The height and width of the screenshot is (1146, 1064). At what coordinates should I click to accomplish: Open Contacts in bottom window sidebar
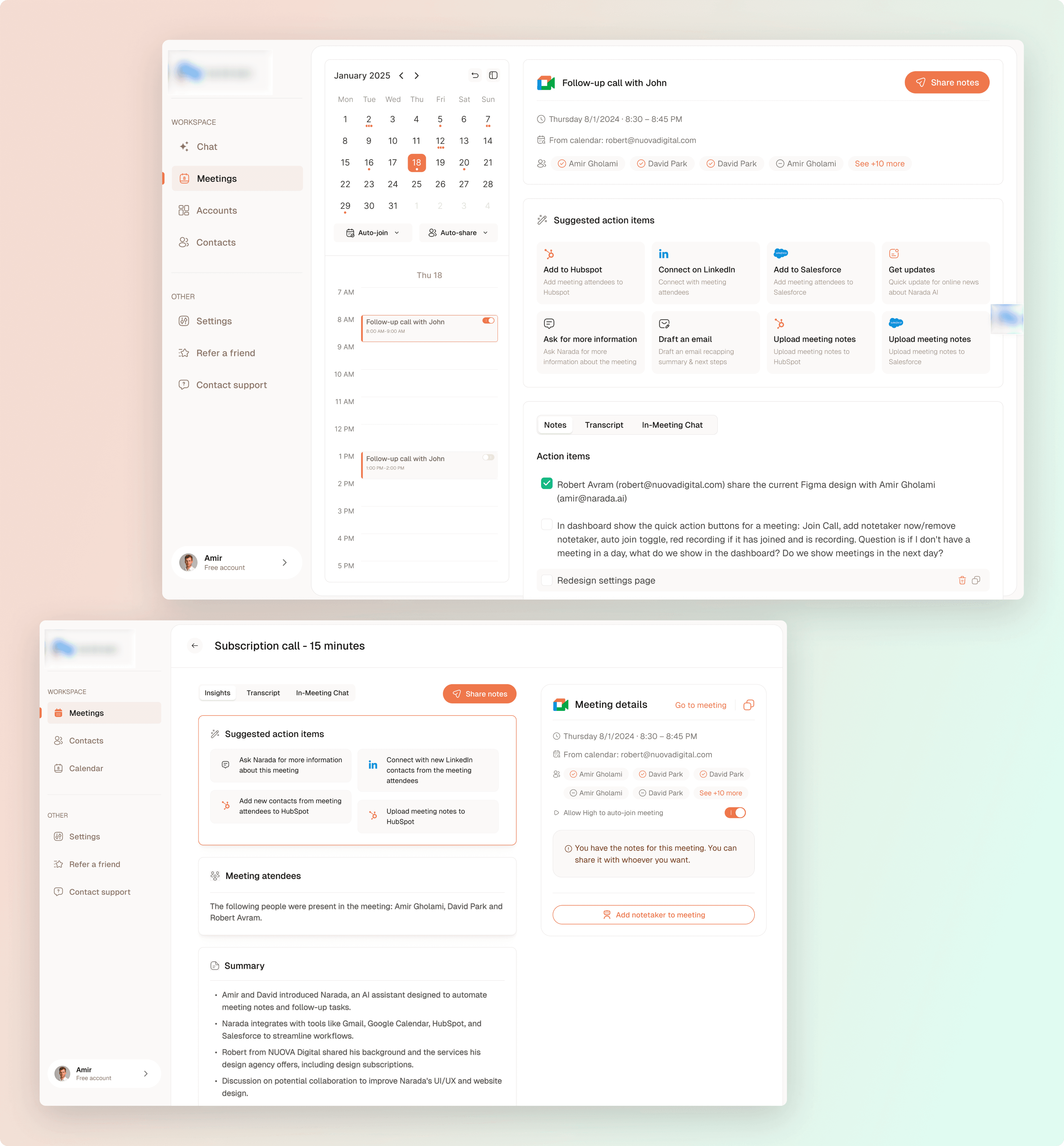pyautogui.click(x=104, y=740)
